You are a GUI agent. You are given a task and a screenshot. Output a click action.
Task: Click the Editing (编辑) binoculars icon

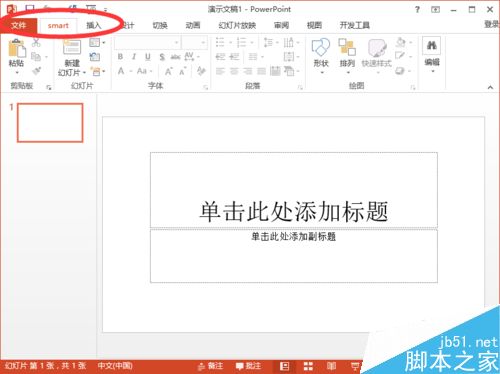432,46
